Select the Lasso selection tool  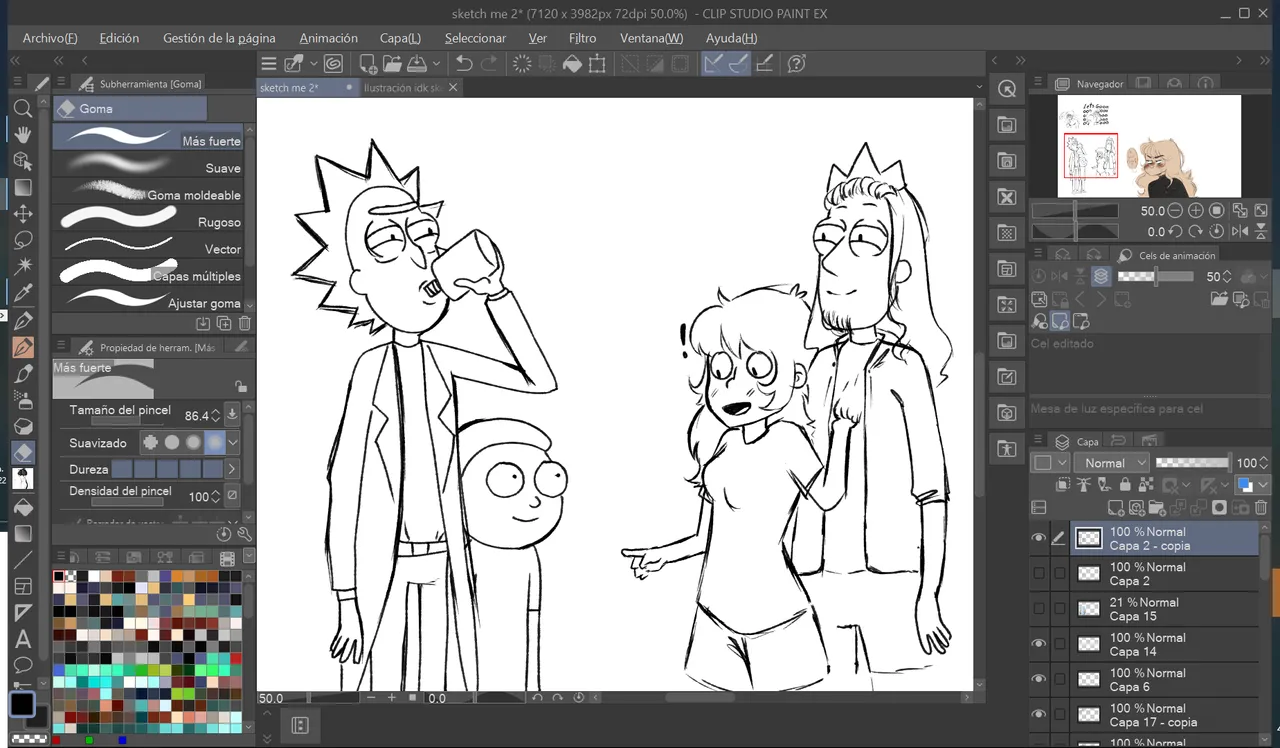(x=22, y=240)
